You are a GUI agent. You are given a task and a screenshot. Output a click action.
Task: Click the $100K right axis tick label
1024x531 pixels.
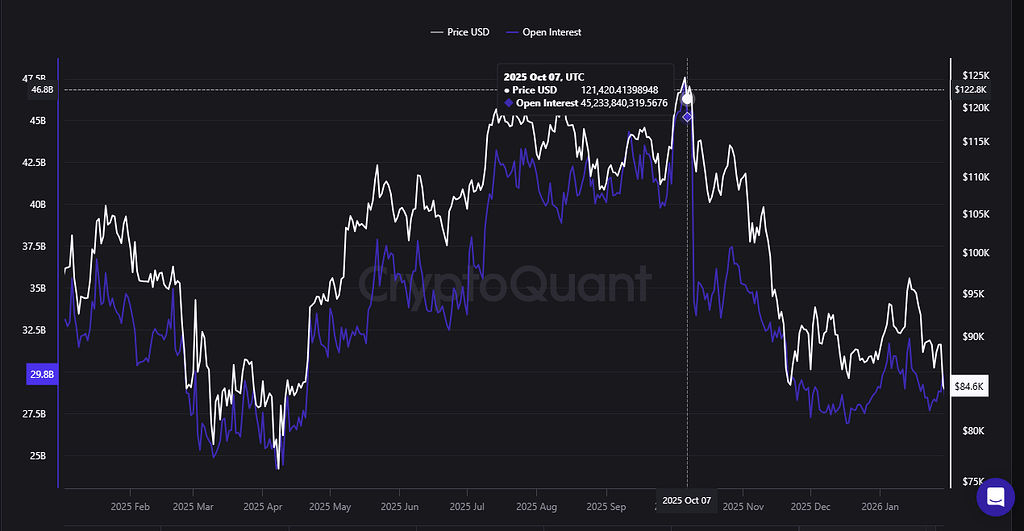point(970,253)
